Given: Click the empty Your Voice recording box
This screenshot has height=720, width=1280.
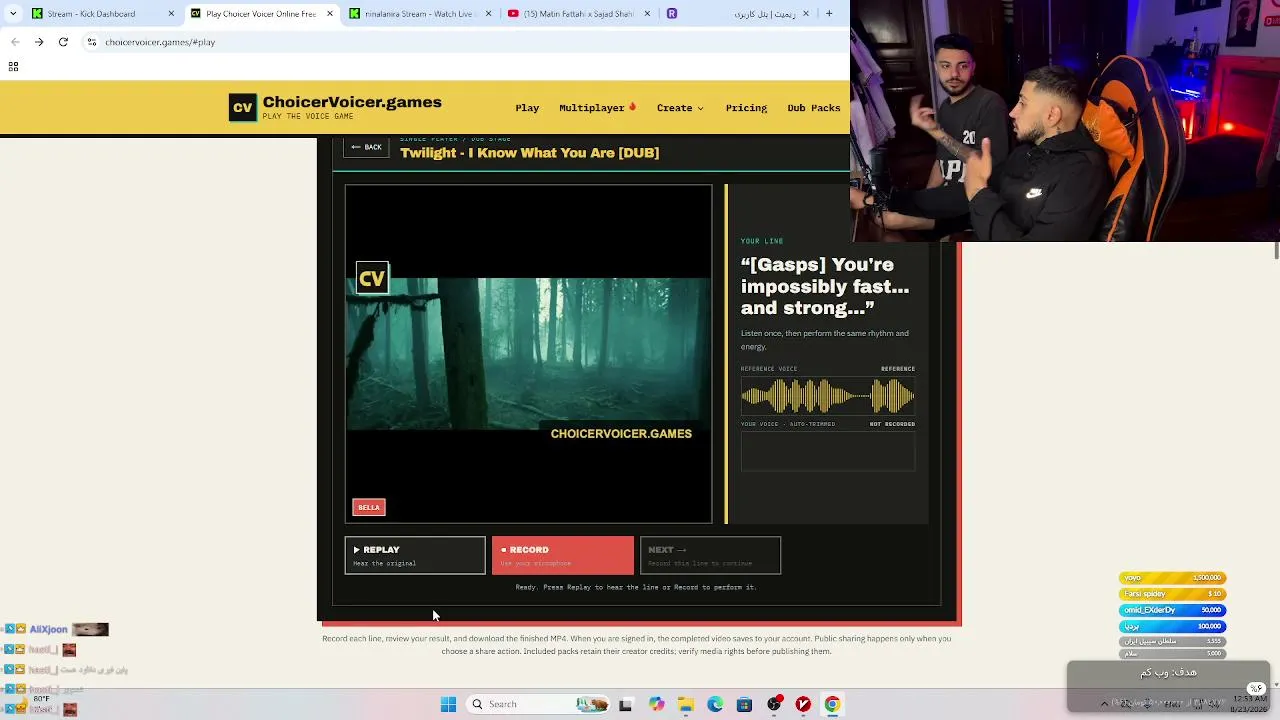Looking at the screenshot, I should 828,451.
